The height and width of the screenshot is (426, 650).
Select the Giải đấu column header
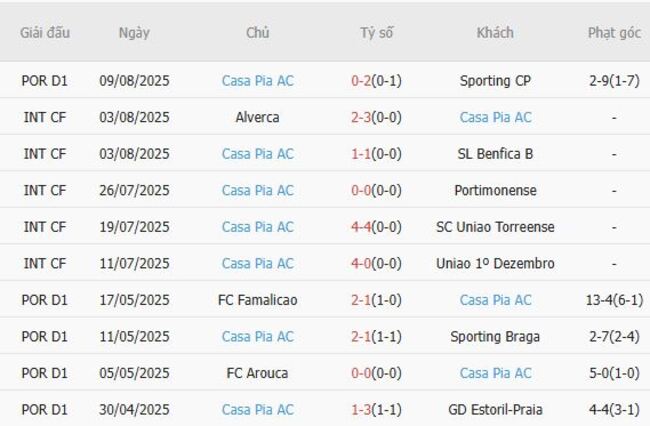point(45,33)
